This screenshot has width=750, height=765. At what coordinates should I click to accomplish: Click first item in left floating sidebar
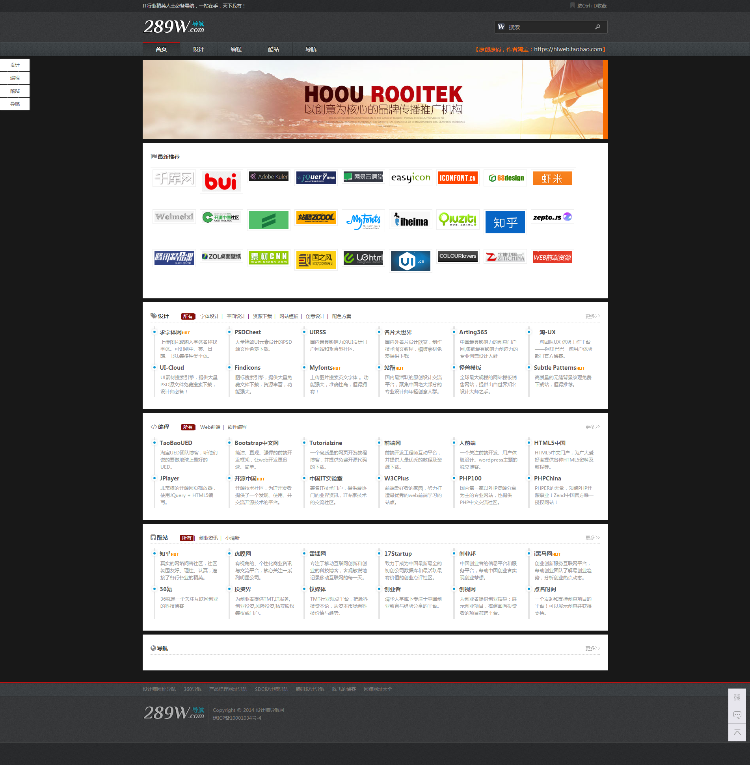15,65
